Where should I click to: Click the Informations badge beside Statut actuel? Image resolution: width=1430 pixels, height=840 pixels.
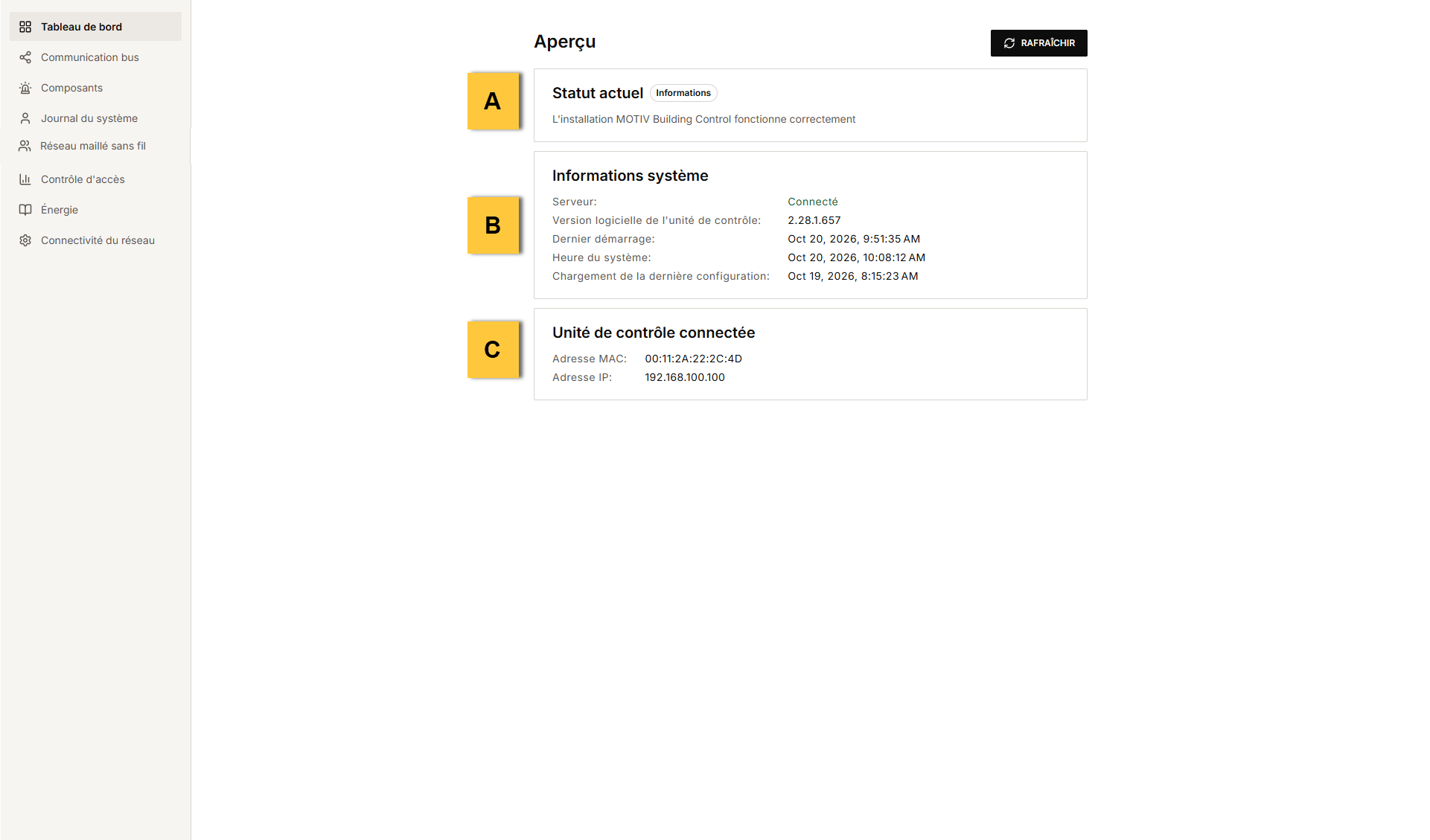(x=683, y=93)
